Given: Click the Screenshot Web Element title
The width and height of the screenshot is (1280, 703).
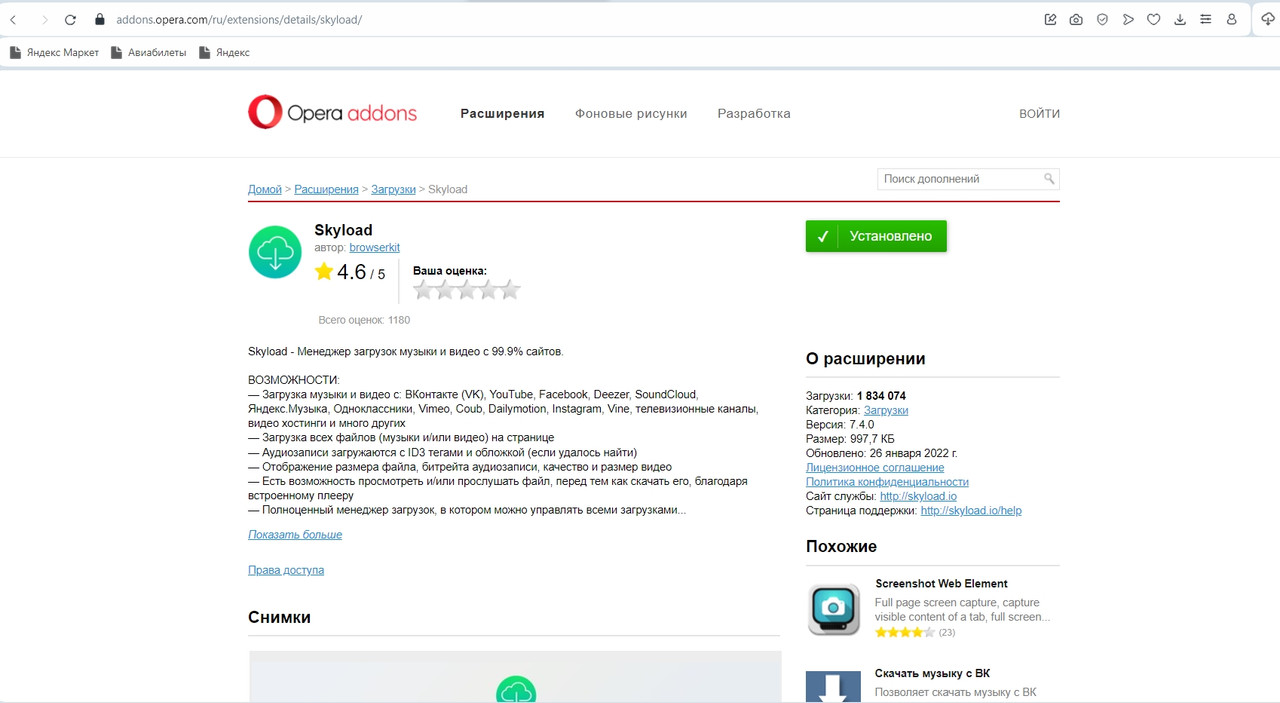Looking at the screenshot, I should [941, 584].
